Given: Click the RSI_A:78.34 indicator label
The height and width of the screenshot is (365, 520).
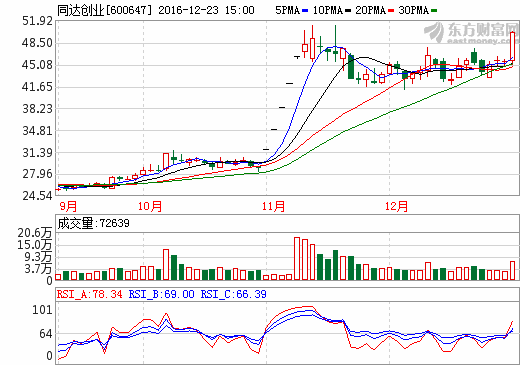Looking at the screenshot, I should pyautogui.click(x=90, y=294).
